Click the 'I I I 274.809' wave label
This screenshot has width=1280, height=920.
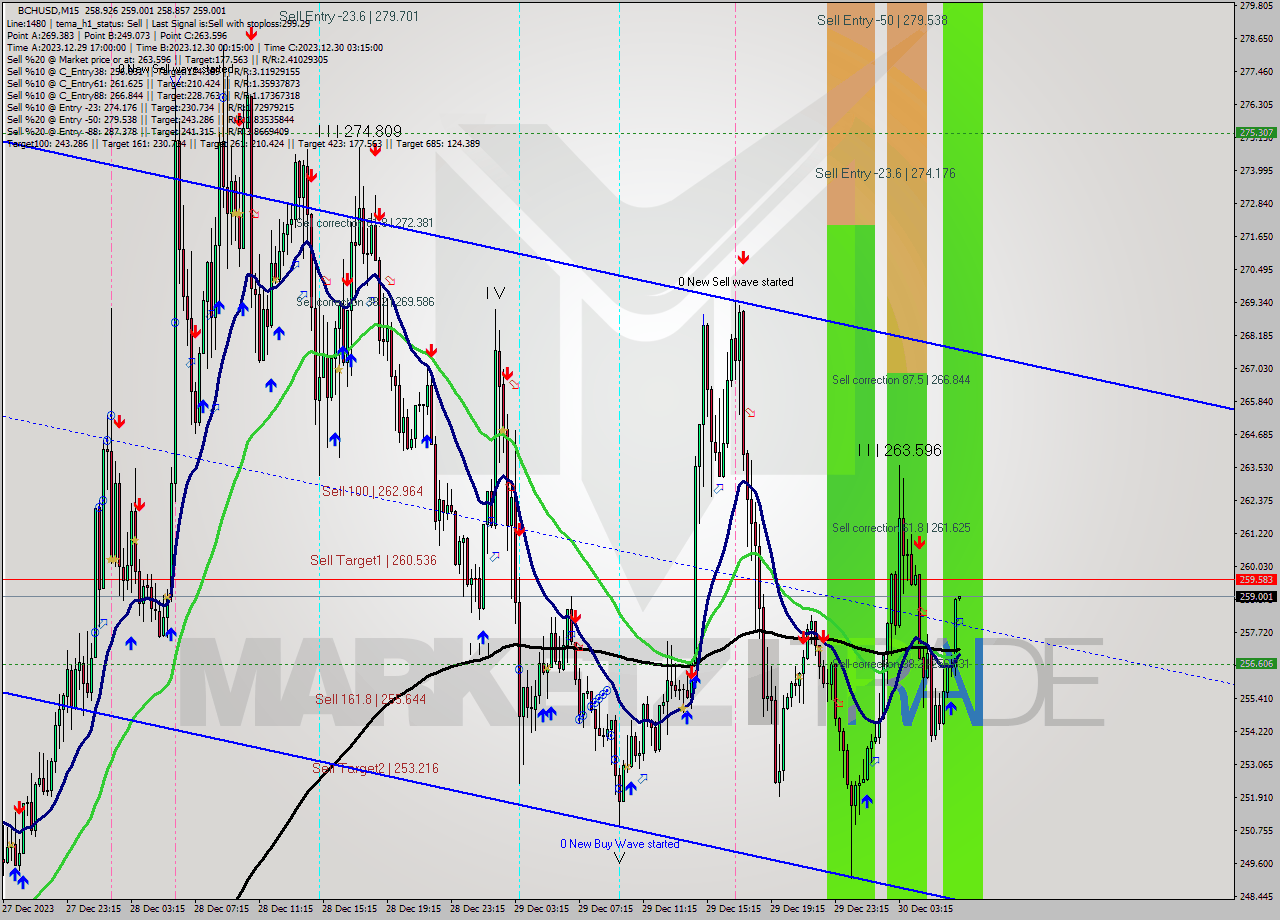tap(360, 131)
